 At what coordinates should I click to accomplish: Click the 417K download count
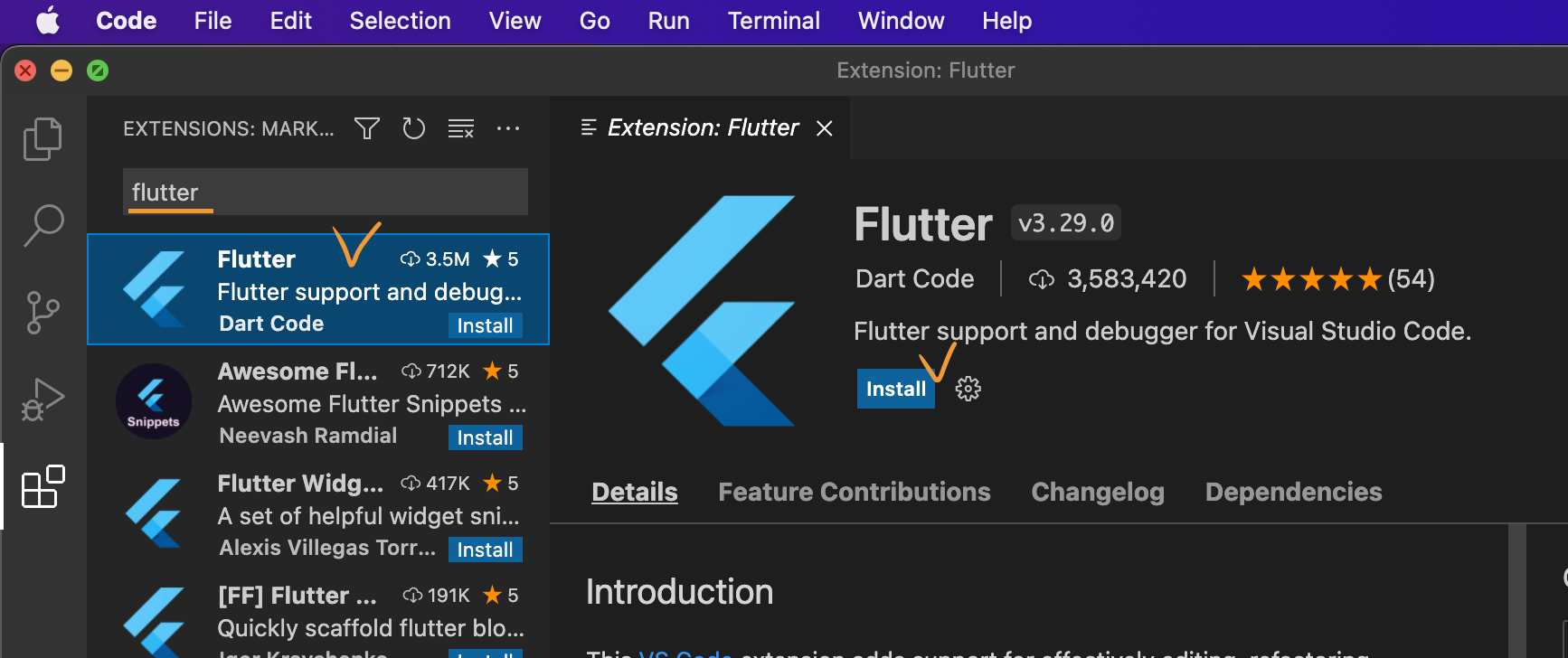tap(436, 484)
